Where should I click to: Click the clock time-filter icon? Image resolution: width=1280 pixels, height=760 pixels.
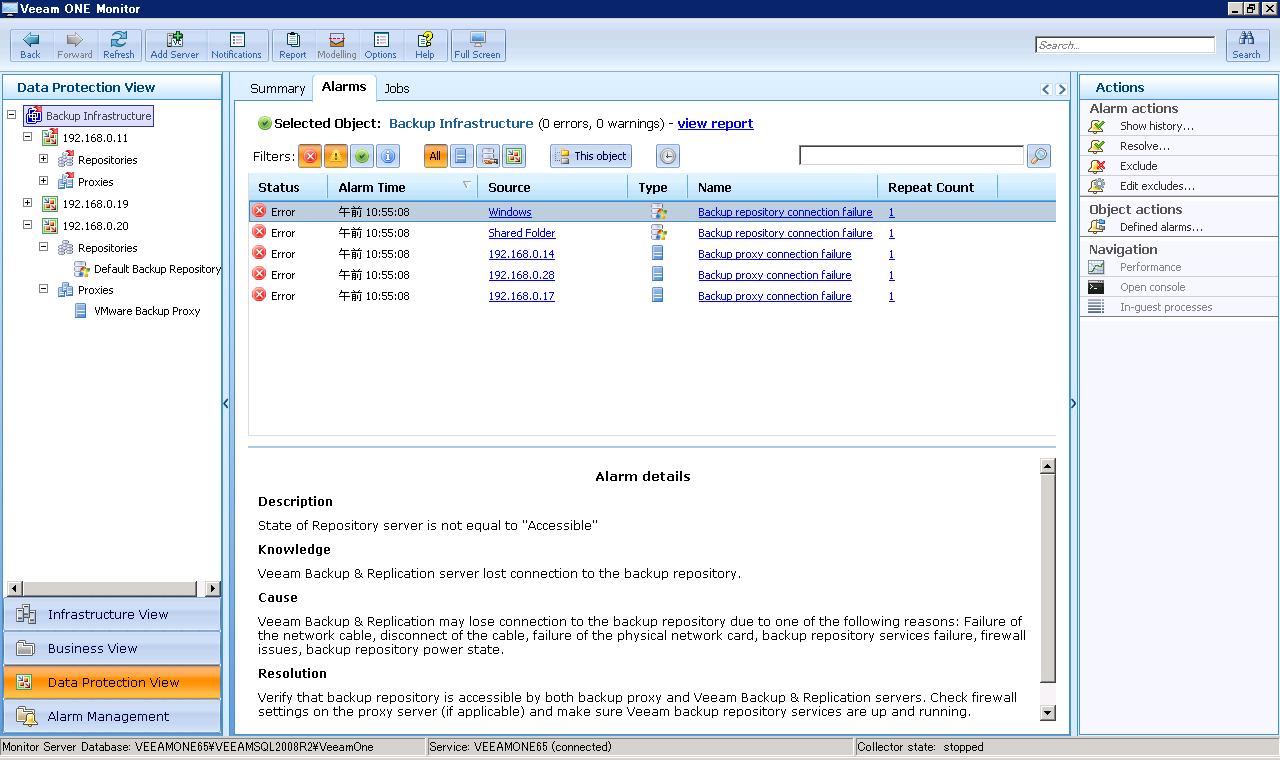(x=668, y=156)
